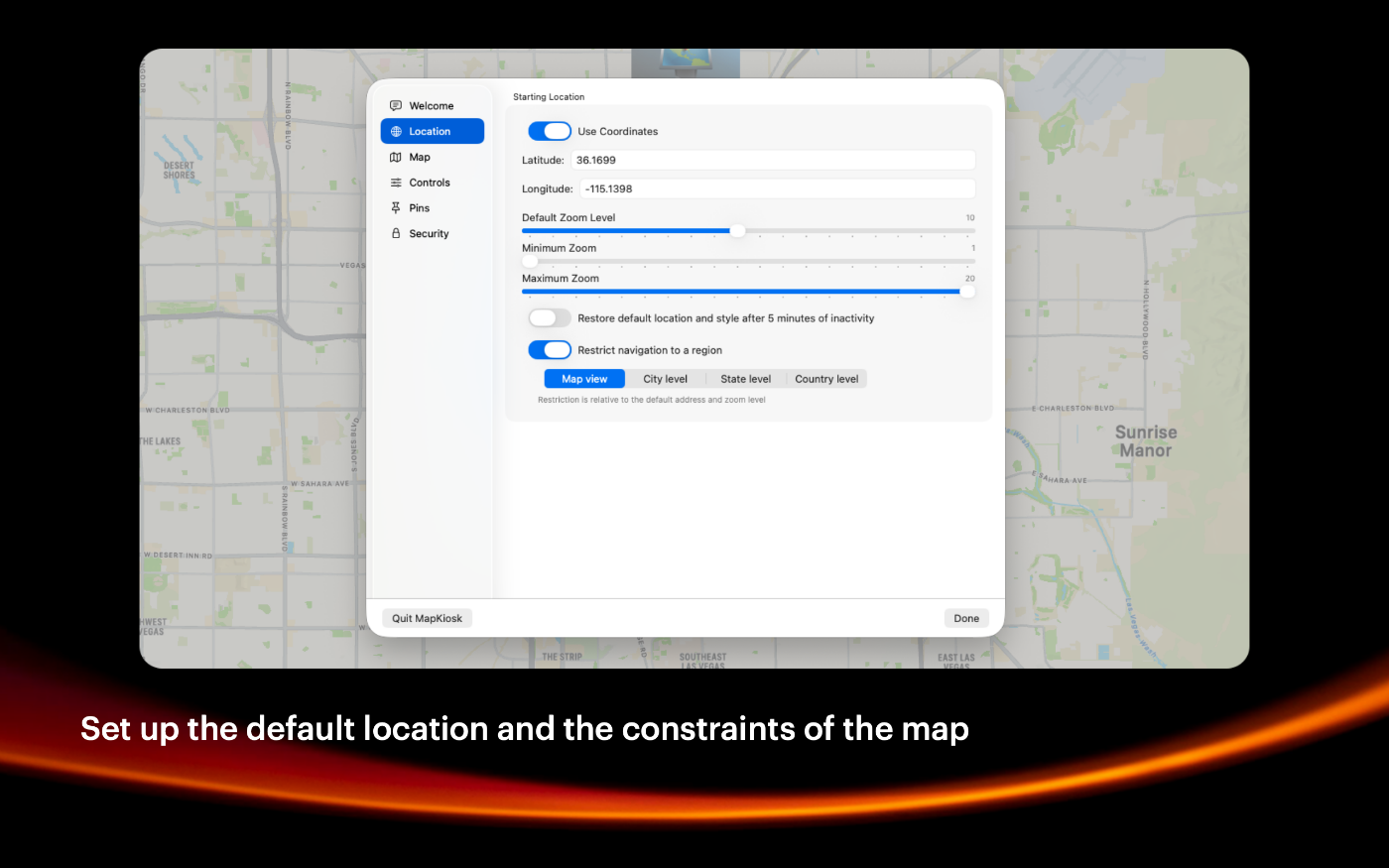Choose State level restriction
This screenshot has width=1389, height=868.
745,379
